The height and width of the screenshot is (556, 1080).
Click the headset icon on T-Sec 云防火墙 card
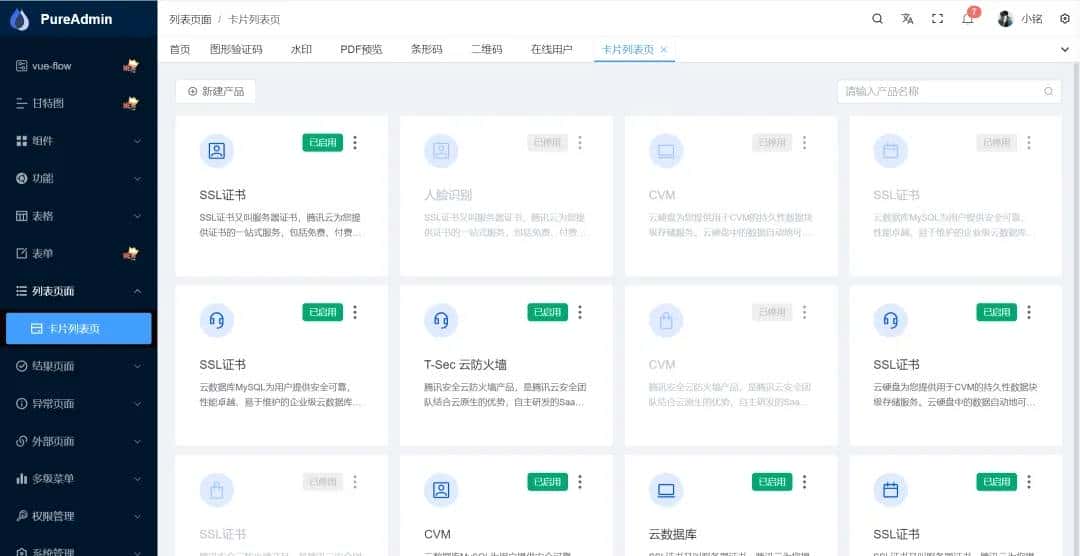(442, 320)
